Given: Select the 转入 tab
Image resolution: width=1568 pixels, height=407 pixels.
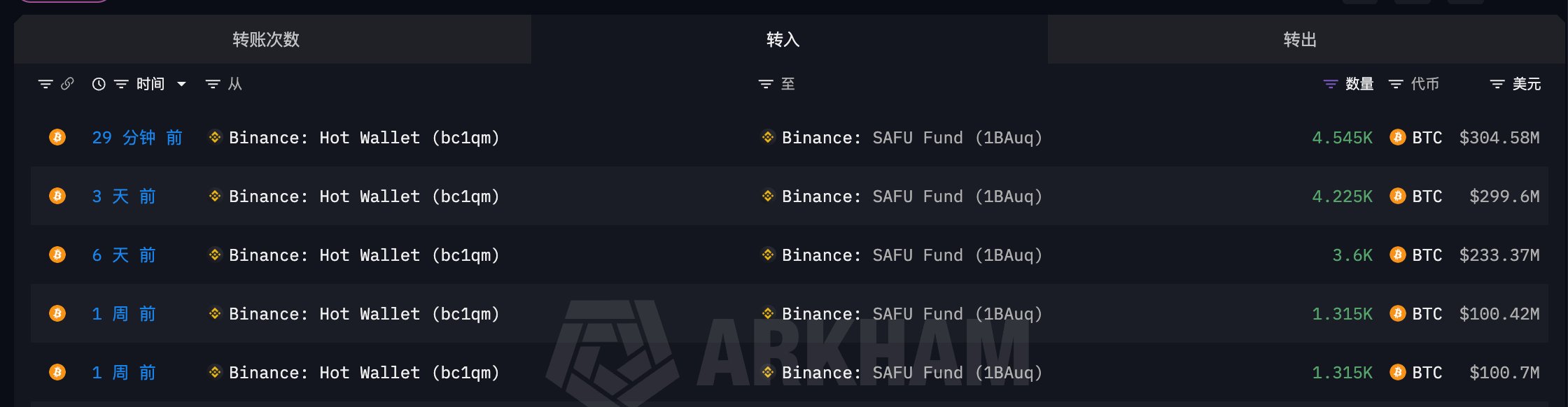Looking at the screenshot, I should [x=782, y=40].
